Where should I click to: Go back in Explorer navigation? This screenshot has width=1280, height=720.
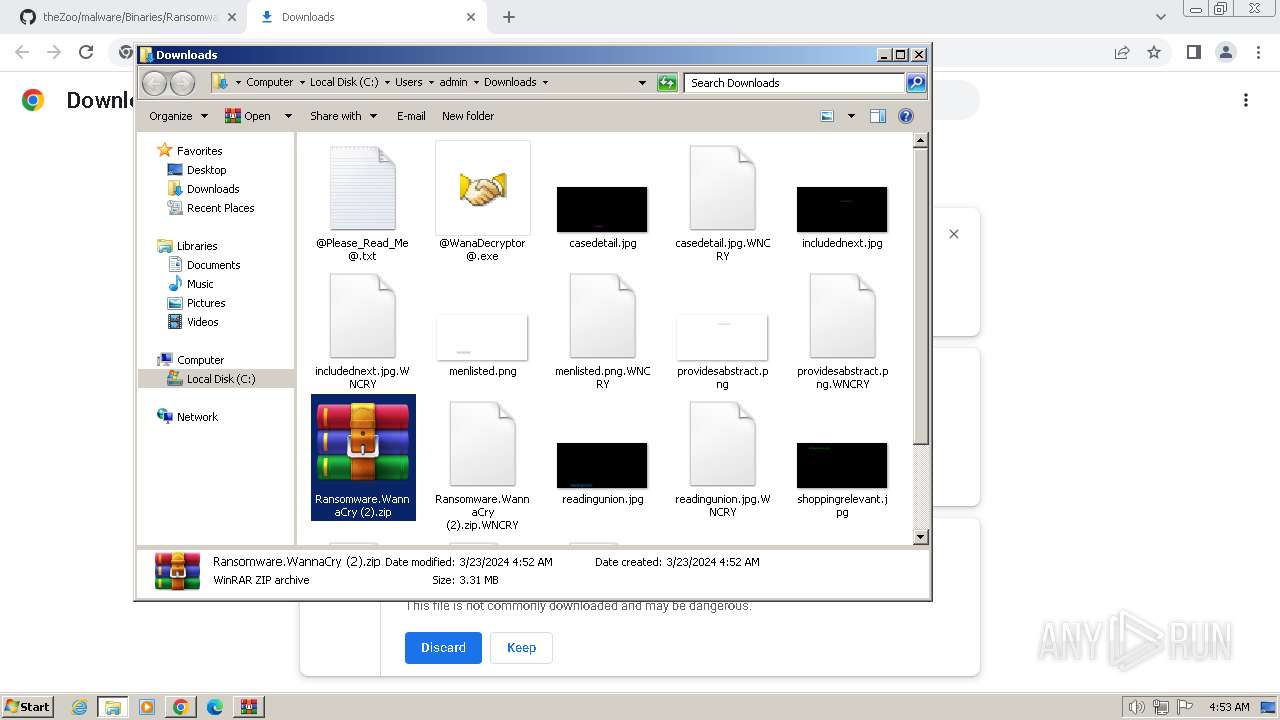155,83
